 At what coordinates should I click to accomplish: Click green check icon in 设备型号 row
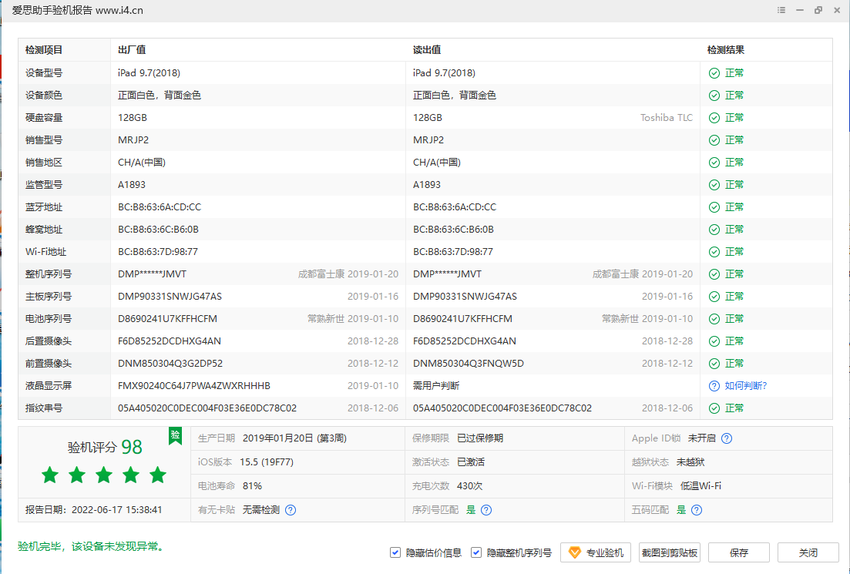pos(714,73)
